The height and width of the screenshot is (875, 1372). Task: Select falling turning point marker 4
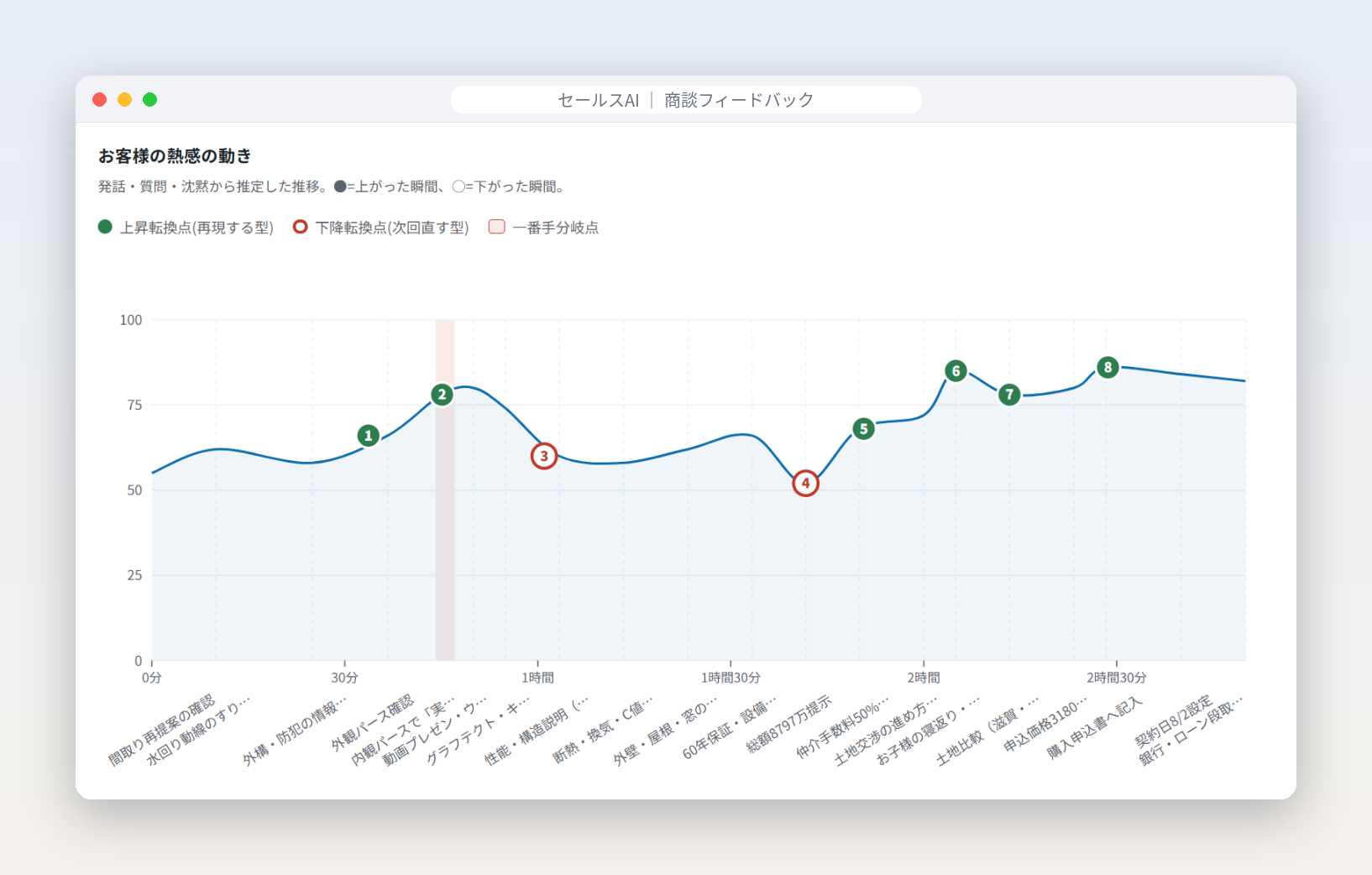[x=805, y=483]
